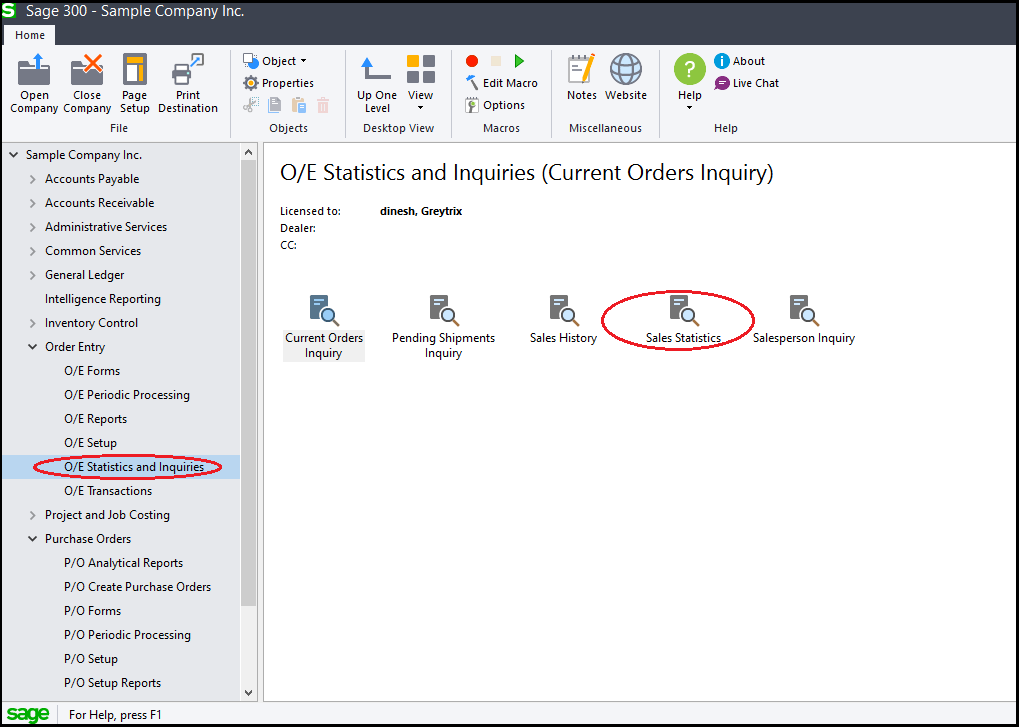Image resolution: width=1019 pixels, height=727 pixels.
Task: Select P/O Periodic Processing
Action: 127,635
